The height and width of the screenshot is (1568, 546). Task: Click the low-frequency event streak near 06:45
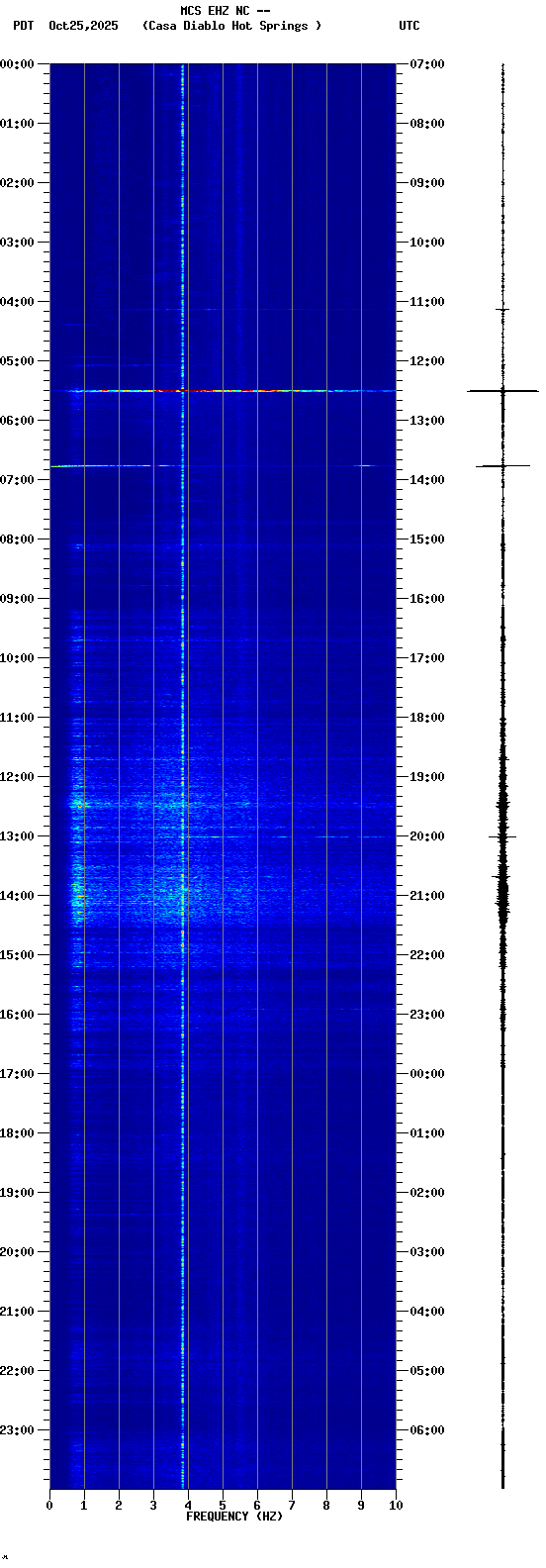click(109, 465)
